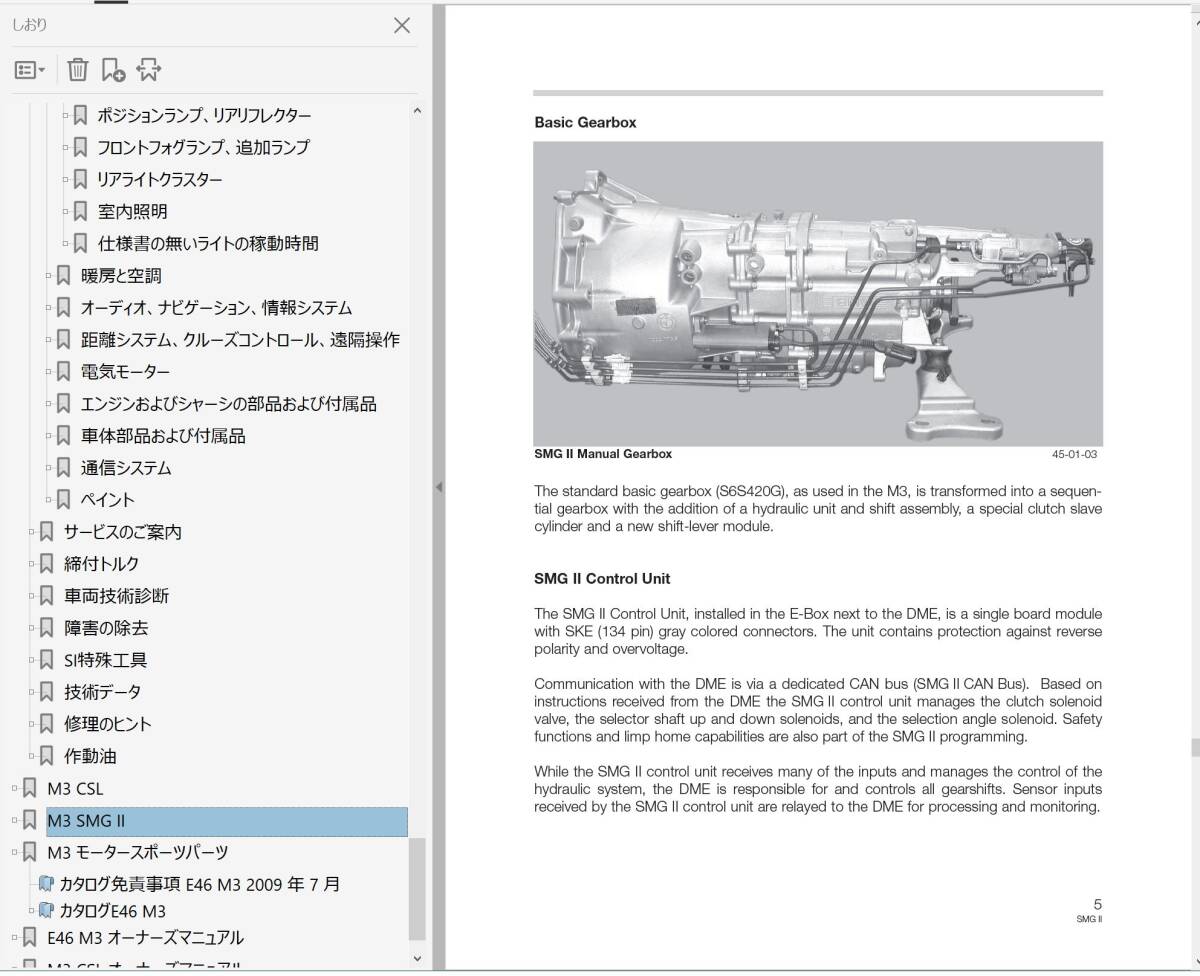Click the bookmark icon beside 室内照明
1200x976 pixels.
[x=80, y=212]
